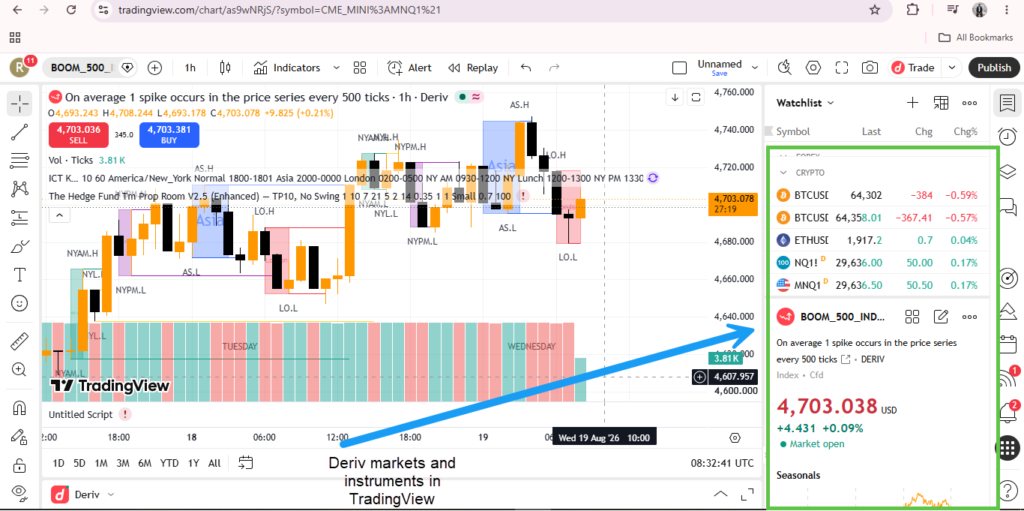
Task: Click the compare or add symbol plus button
Action: (155, 67)
